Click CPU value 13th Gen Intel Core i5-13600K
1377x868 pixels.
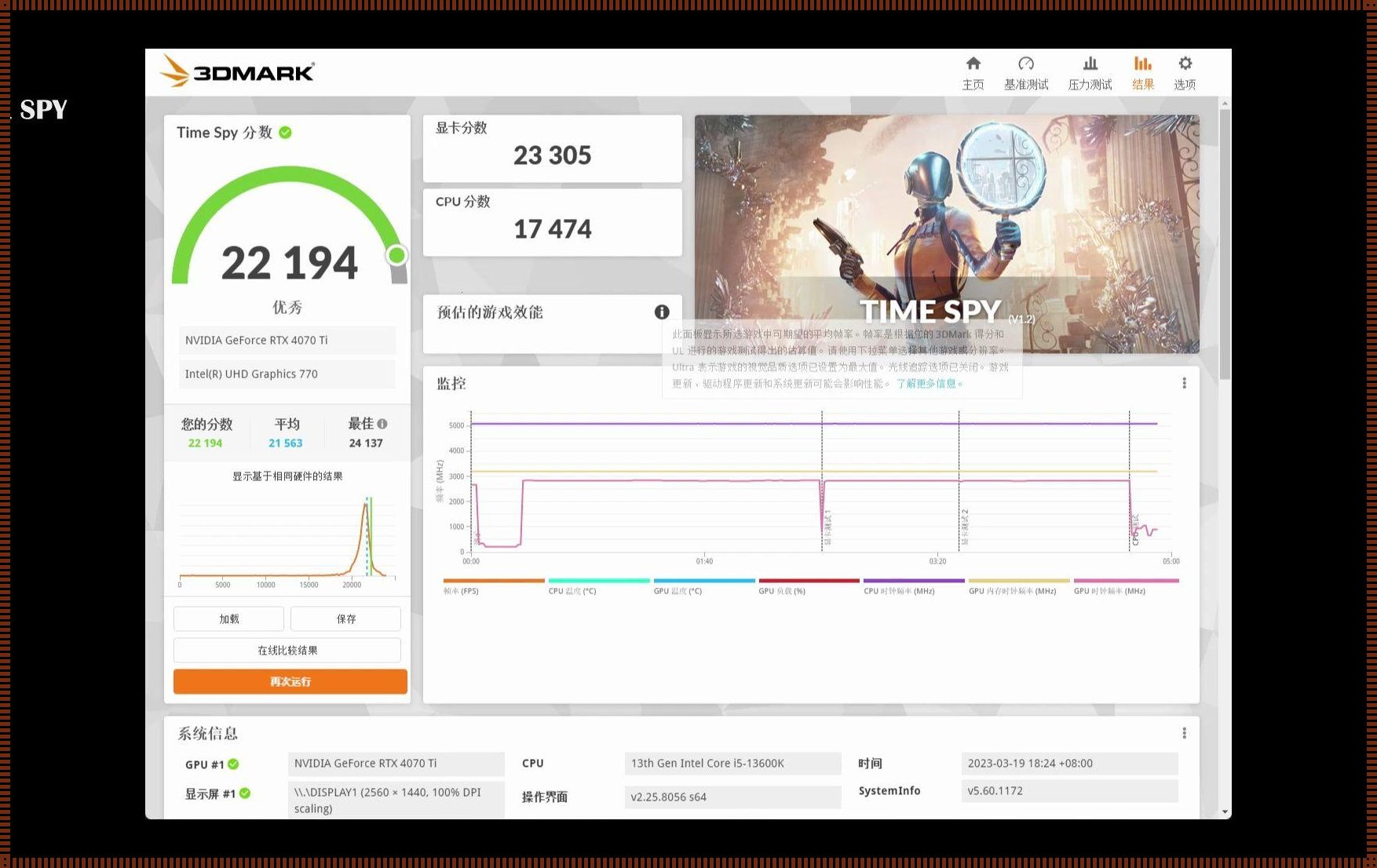point(733,764)
